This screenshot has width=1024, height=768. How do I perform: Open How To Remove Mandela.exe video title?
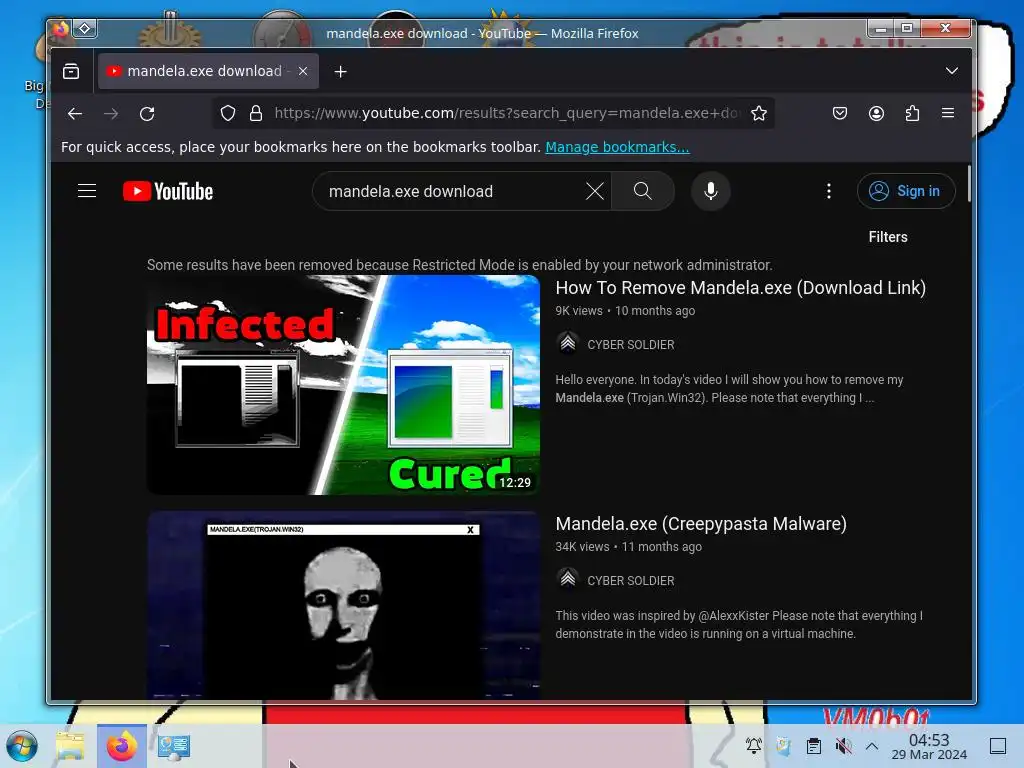click(741, 288)
